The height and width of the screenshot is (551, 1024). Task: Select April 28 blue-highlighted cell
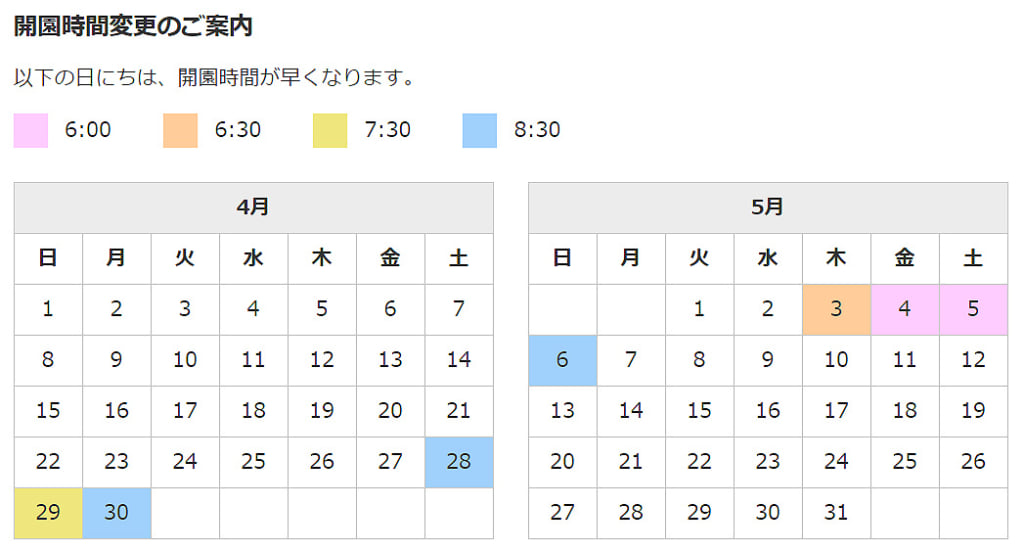tap(459, 462)
